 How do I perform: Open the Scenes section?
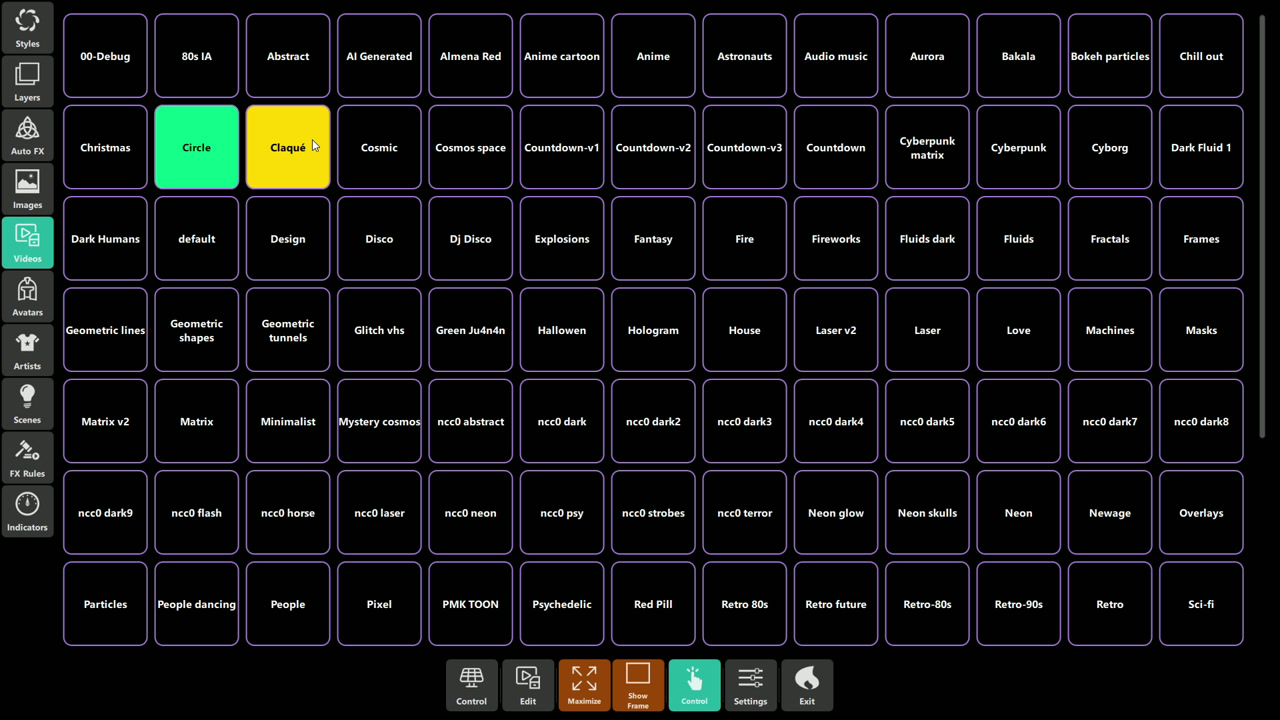pos(27,403)
